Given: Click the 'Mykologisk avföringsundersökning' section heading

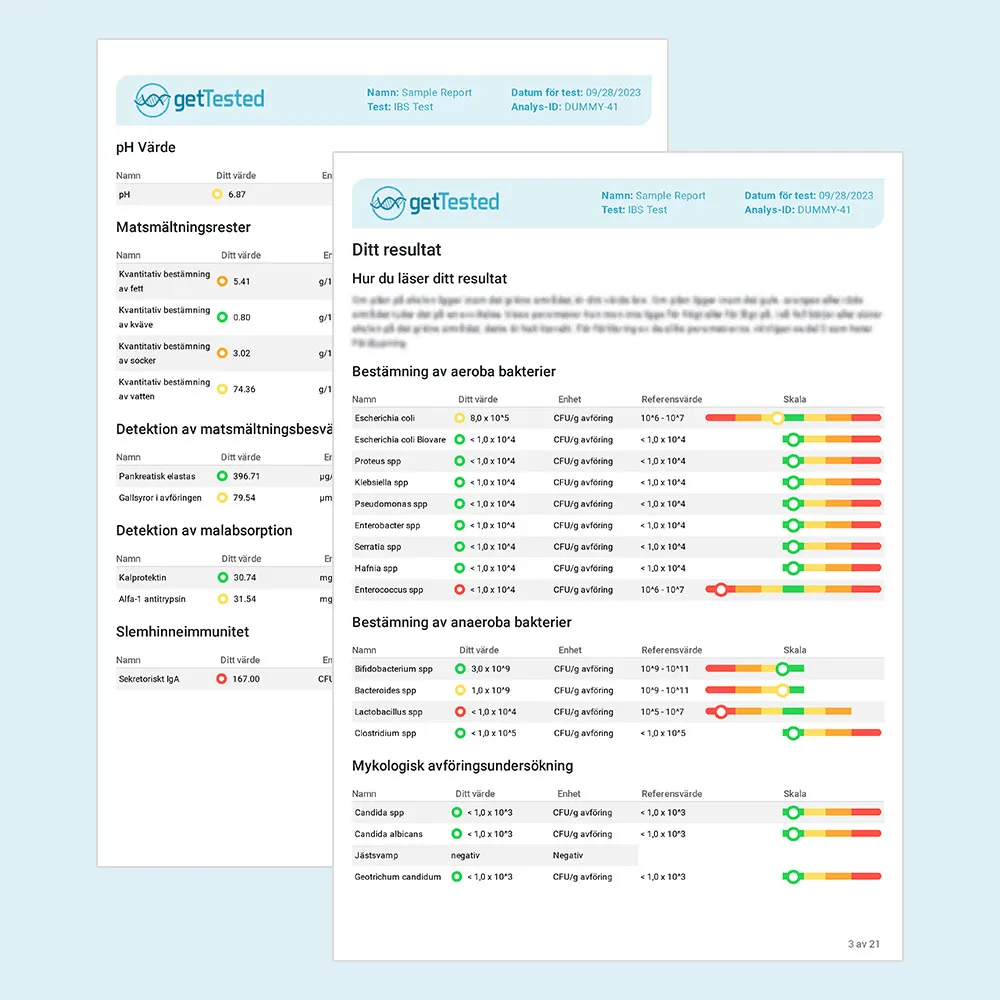Looking at the screenshot, I should pyautogui.click(x=462, y=766).
